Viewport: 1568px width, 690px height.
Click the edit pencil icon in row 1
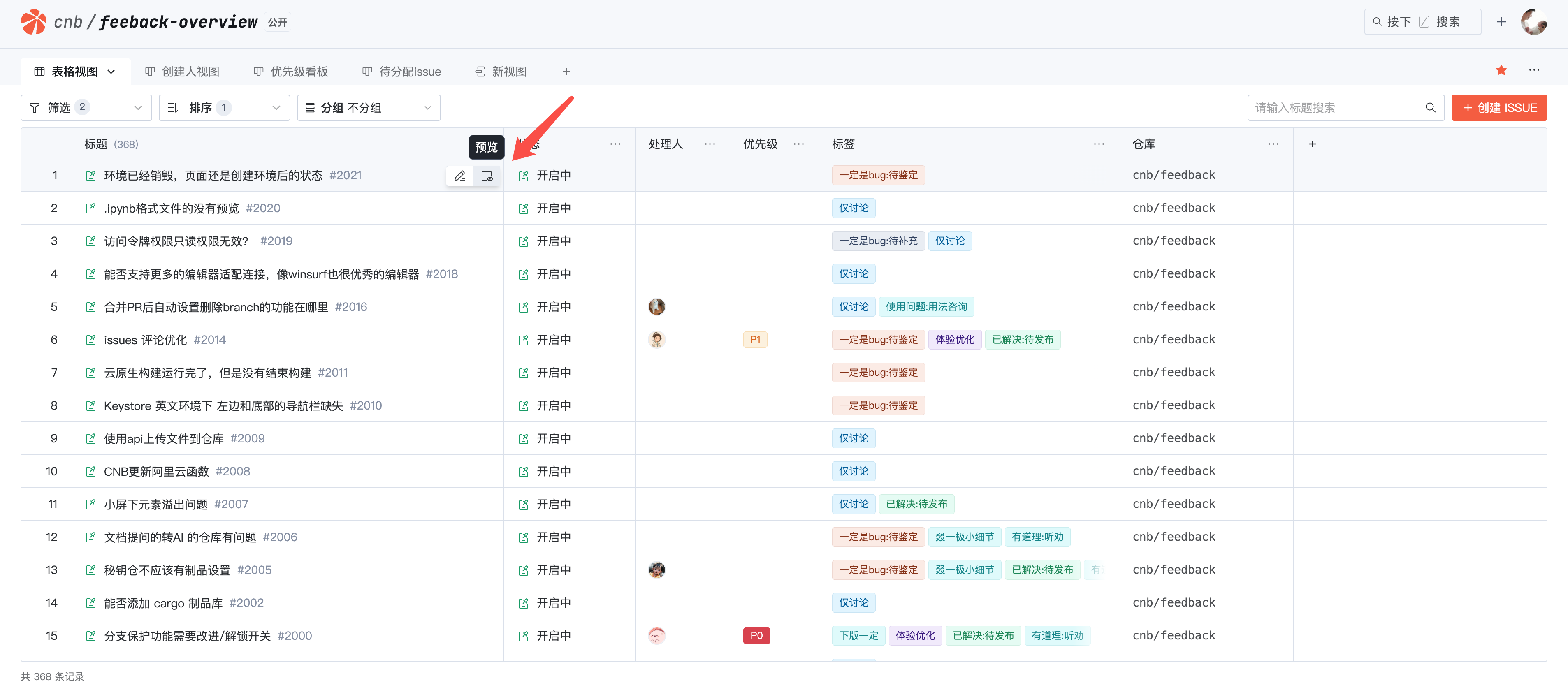pyautogui.click(x=459, y=176)
